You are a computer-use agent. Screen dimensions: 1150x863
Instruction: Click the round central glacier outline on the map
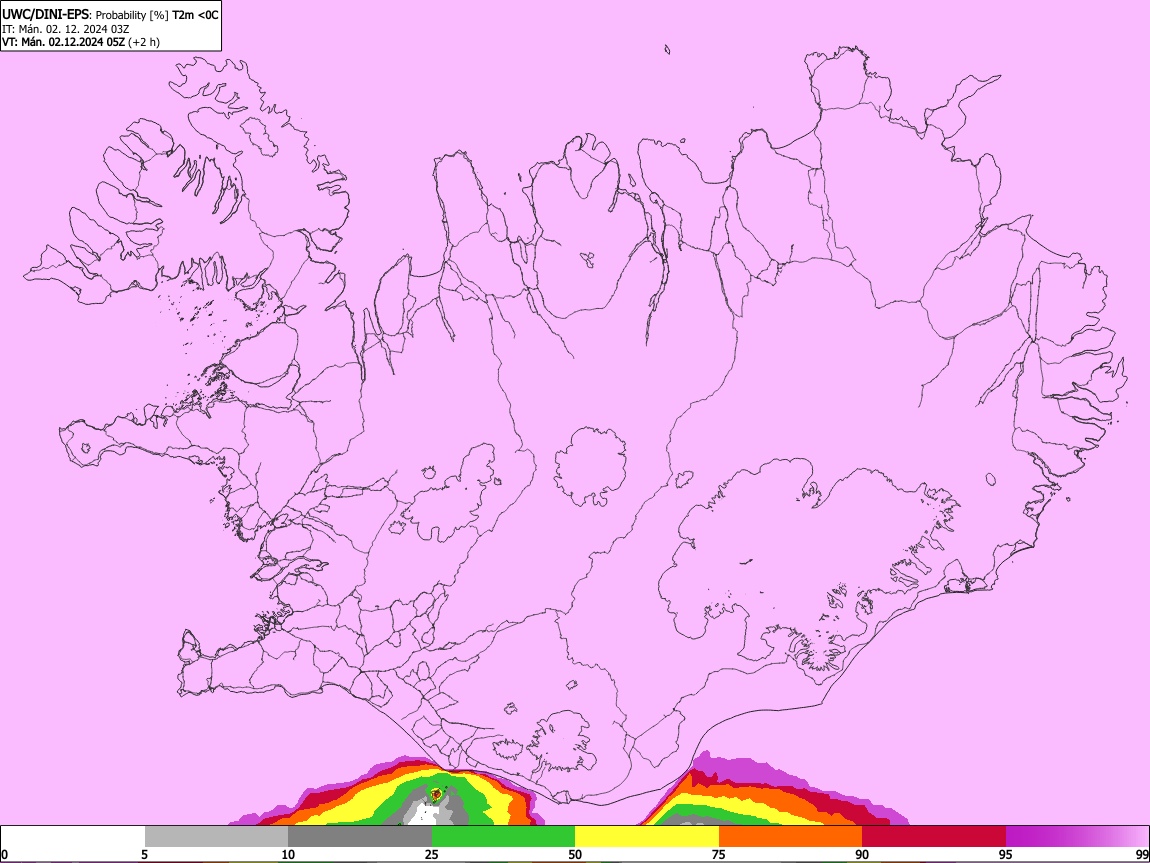click(x=590, y=466)
